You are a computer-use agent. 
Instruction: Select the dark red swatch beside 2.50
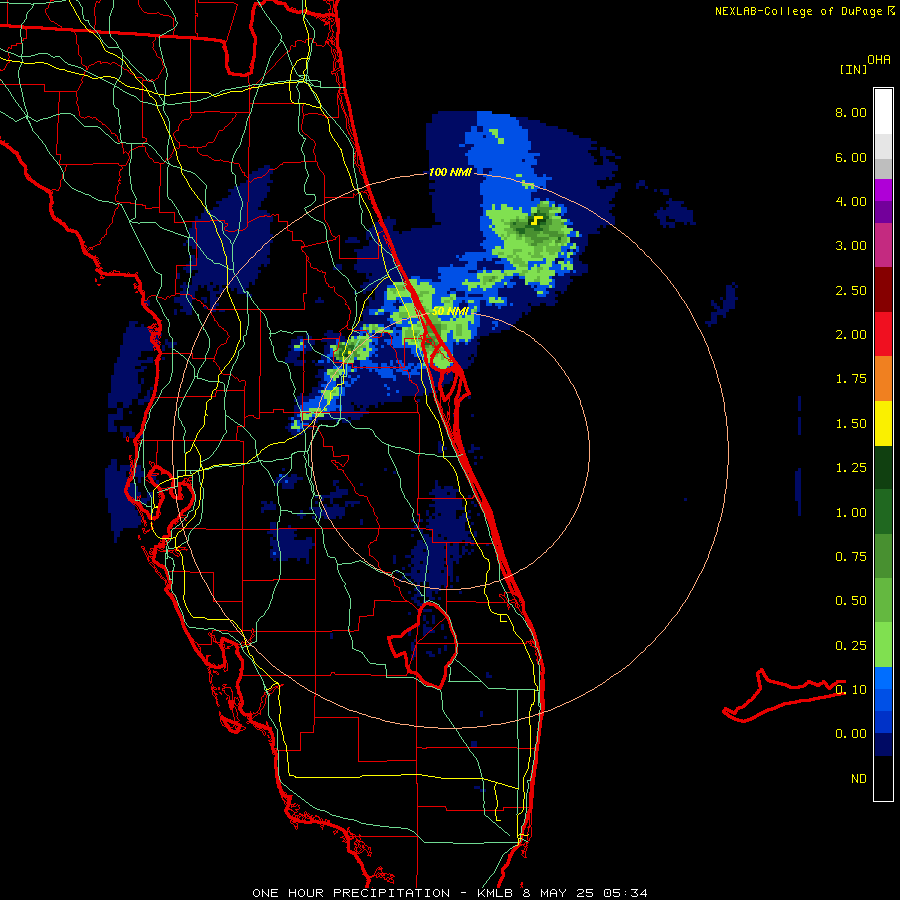click(x=883, y=290)
